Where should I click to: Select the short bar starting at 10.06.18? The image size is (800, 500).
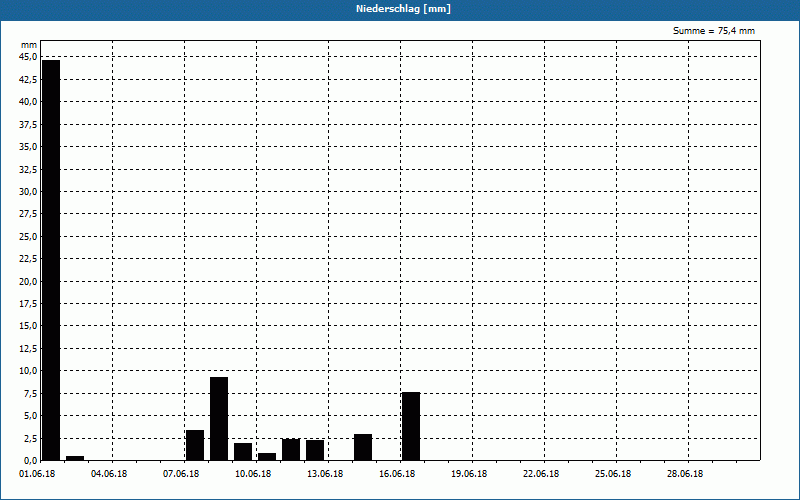pyautogui.click(x=267, y=457)
